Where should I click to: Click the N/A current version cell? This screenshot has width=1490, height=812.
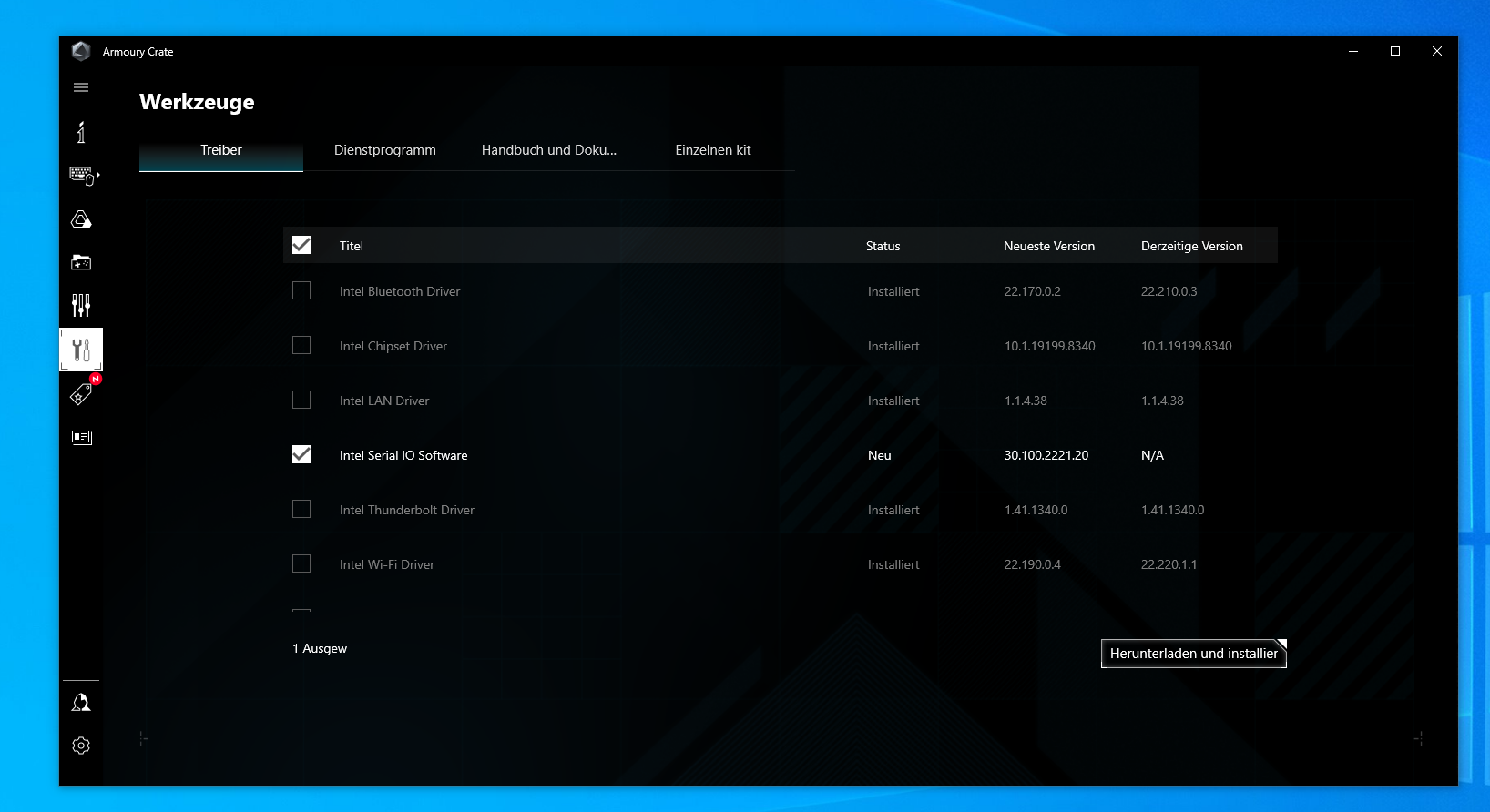click(x=1152, y=455)
